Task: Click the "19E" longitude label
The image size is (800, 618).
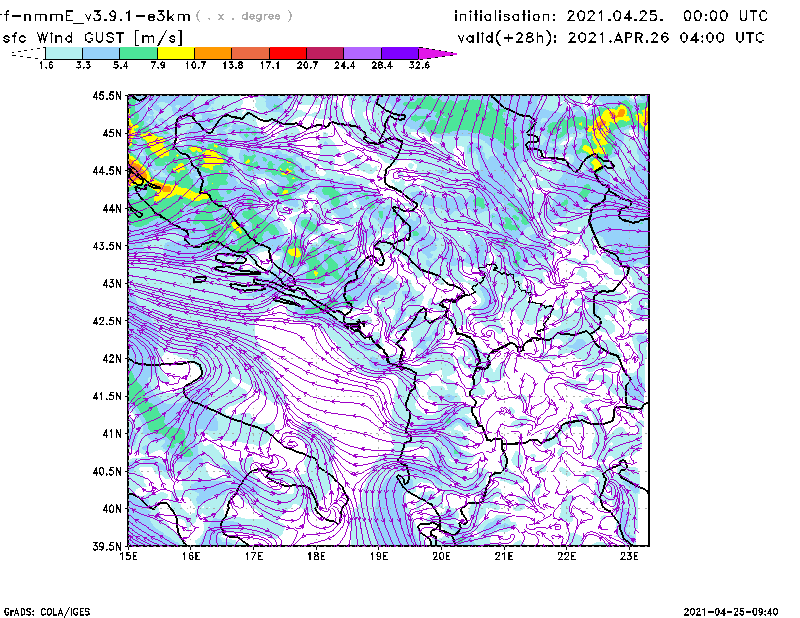Action: [379, 556]
